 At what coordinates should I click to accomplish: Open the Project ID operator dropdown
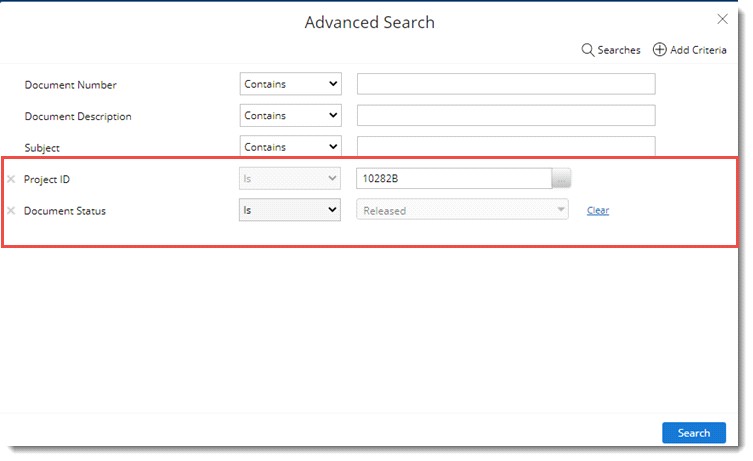(x=290, y=179)
